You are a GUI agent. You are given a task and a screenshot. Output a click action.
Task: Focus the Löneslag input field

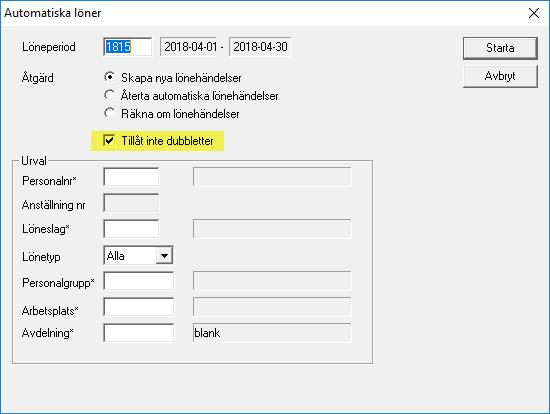pyautogui.click(x=131, y=229)
